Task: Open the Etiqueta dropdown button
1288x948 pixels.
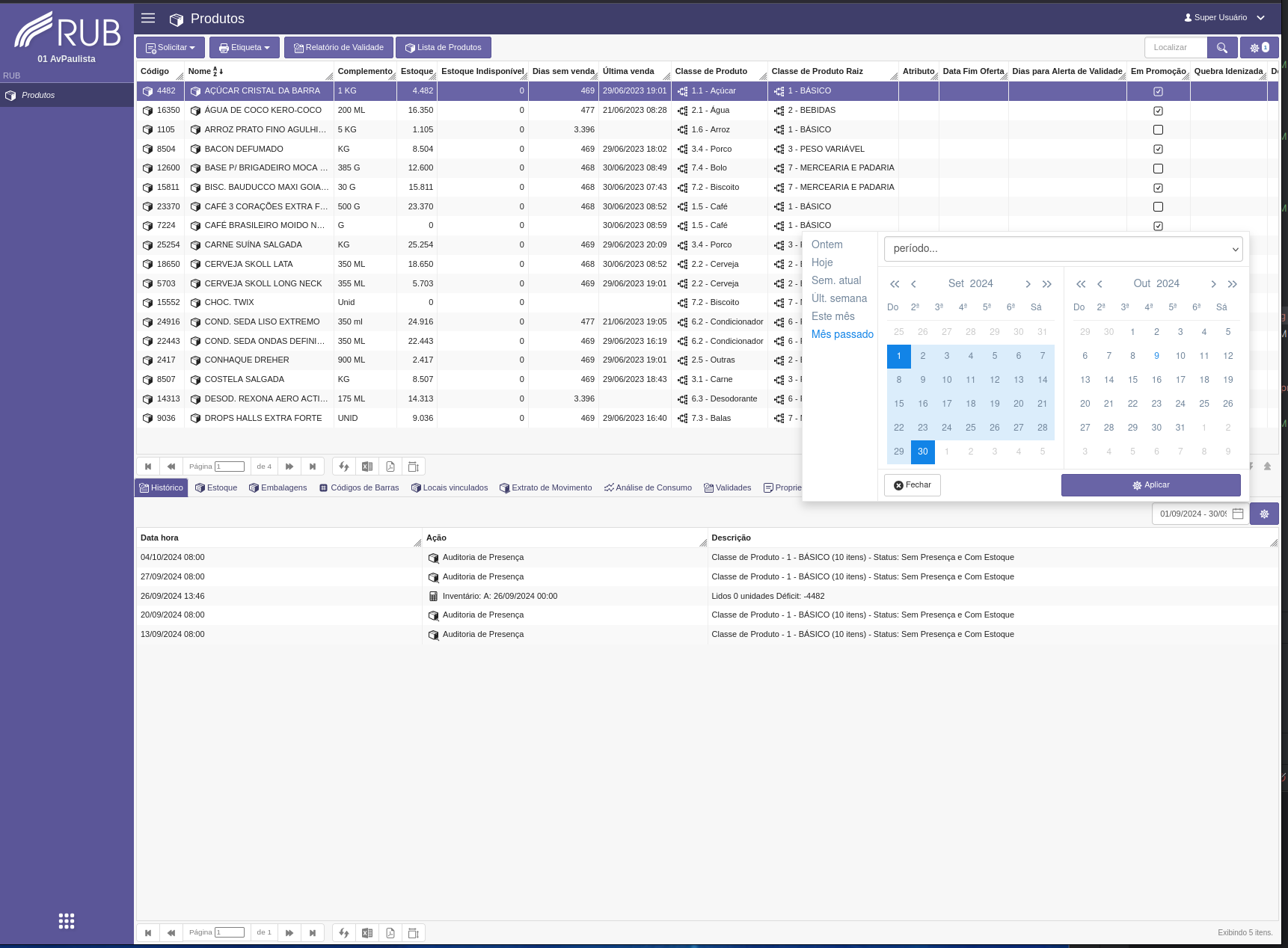Action: tap(245, 47)
